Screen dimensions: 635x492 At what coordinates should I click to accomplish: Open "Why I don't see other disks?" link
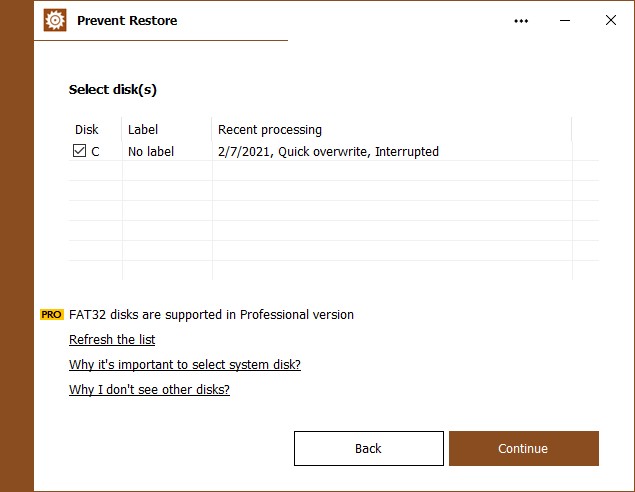(149, 390)
